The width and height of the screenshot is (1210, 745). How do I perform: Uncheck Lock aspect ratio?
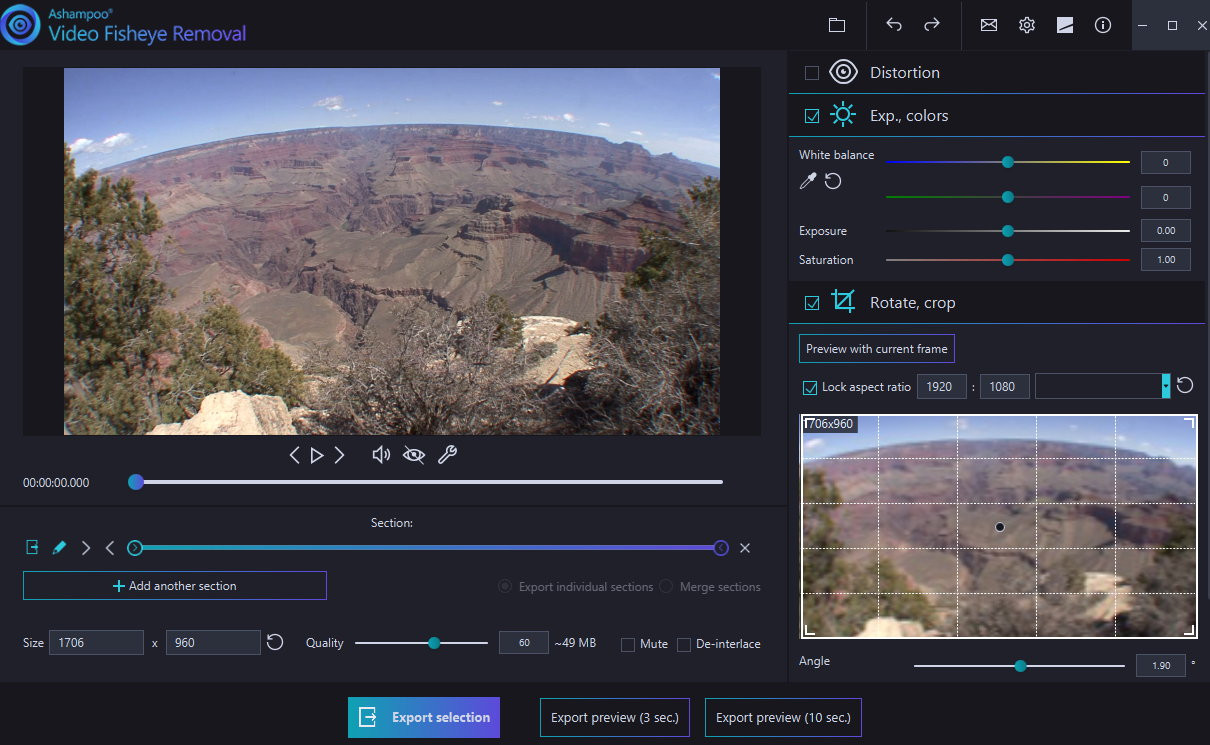click(810, 387)
